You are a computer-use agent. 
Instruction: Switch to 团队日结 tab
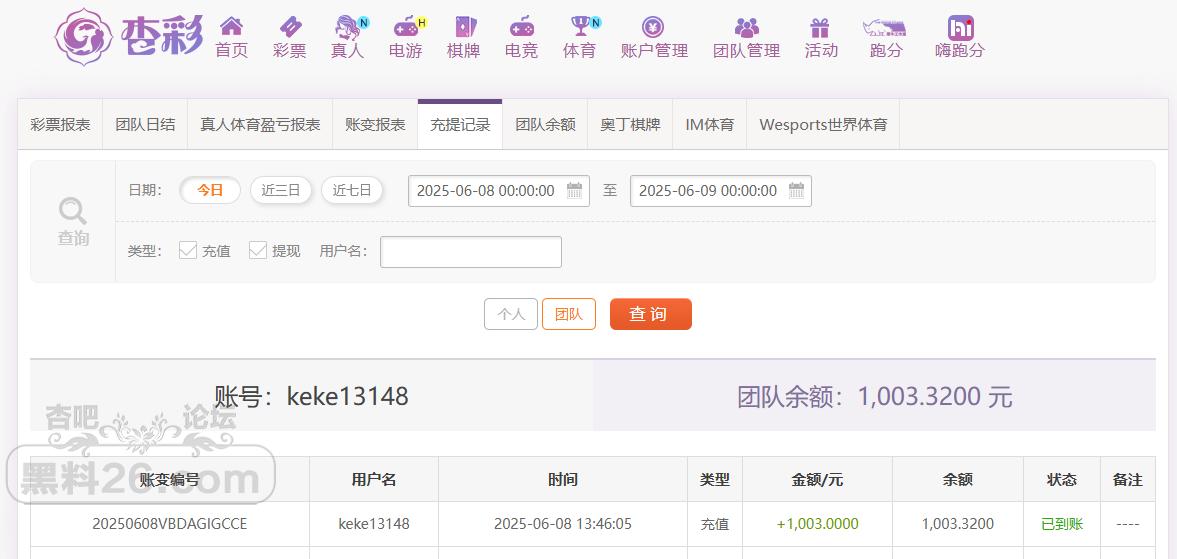(x=145, y=125)
